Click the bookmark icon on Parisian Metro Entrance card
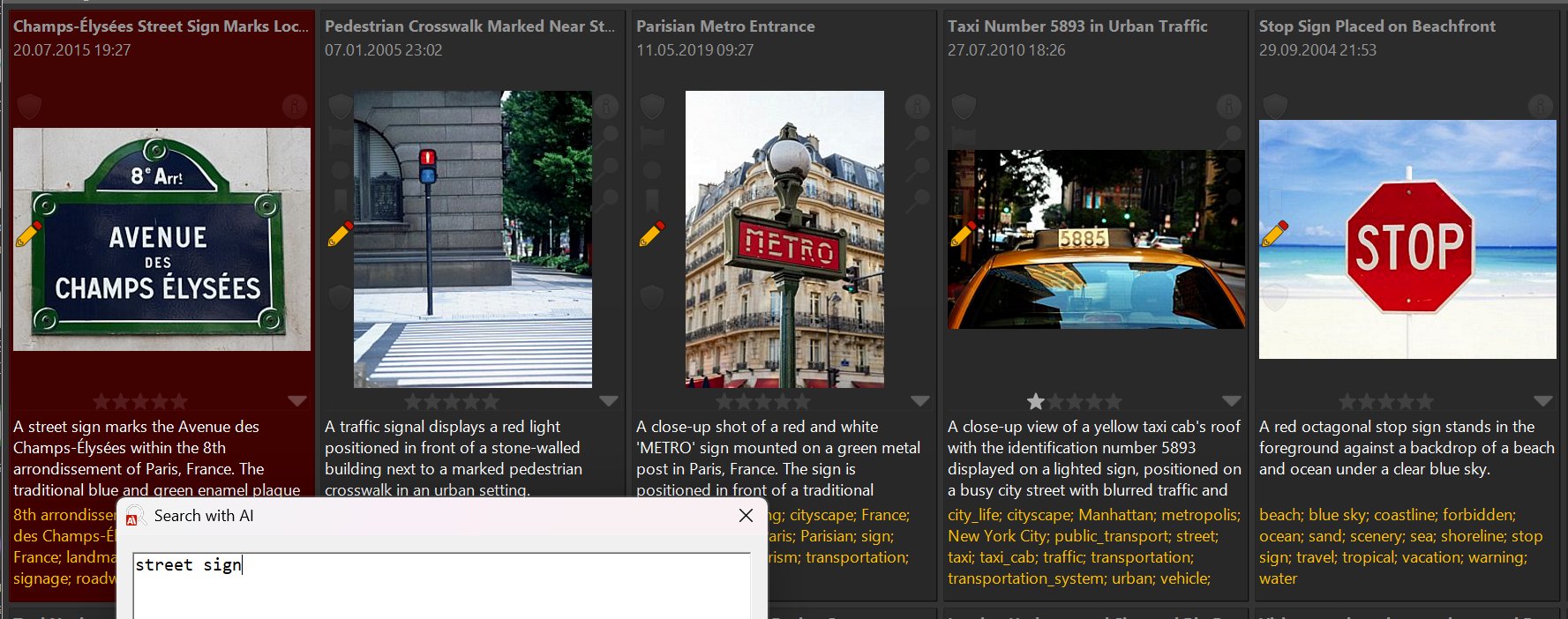Viewport: 1568px width, 619px height. click(652, 200)
